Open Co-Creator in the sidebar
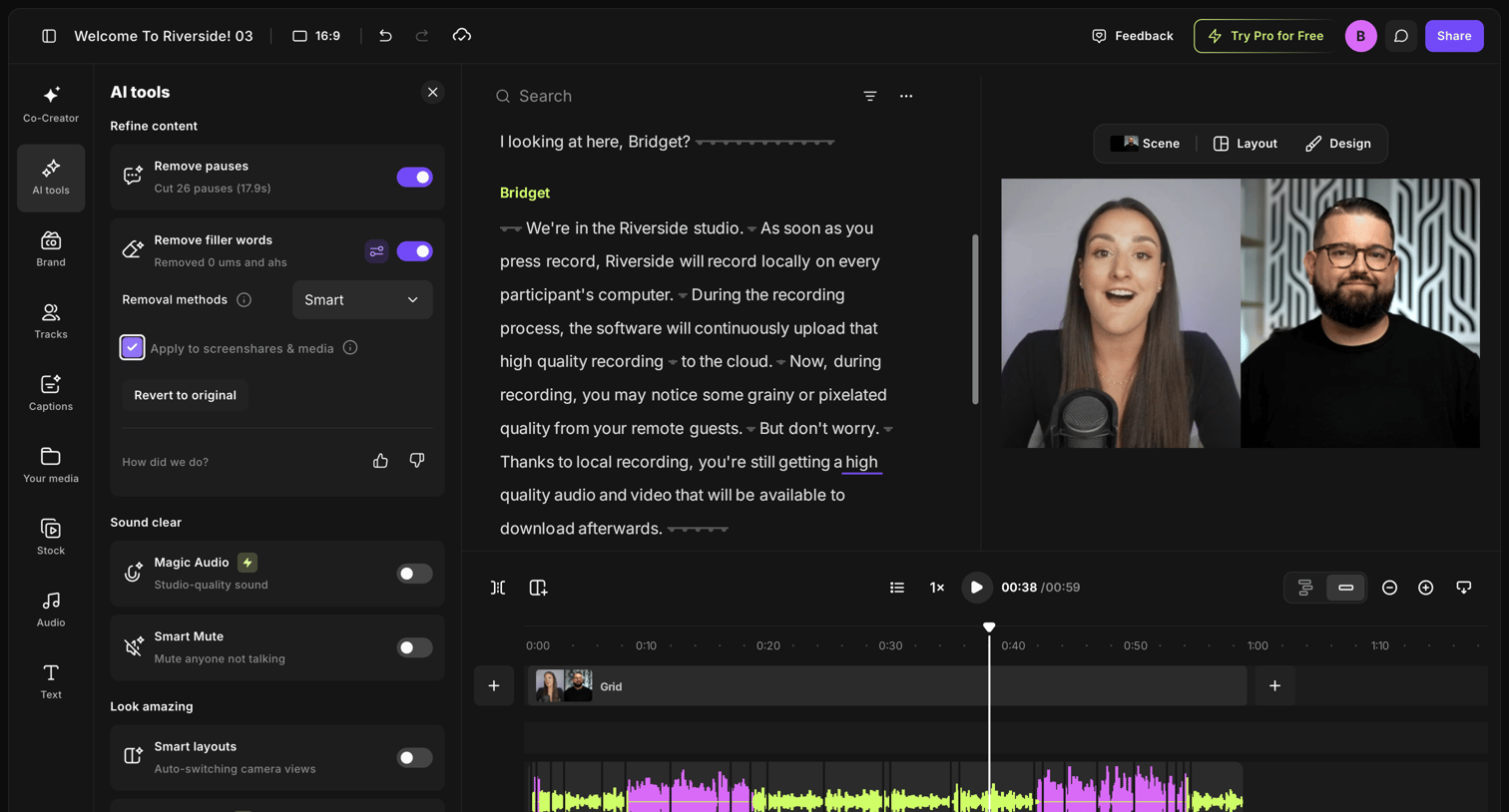Image resolution: width=1509 pixels, height=812 pixels. [51, 105]
